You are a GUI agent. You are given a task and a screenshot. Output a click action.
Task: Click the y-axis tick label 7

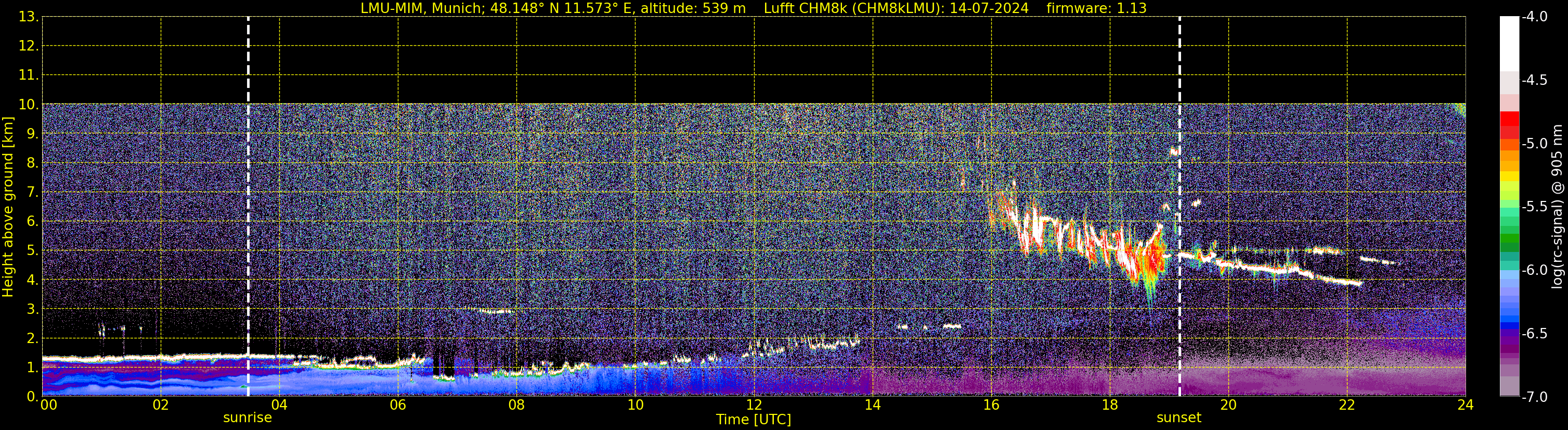tap(32, 193)
